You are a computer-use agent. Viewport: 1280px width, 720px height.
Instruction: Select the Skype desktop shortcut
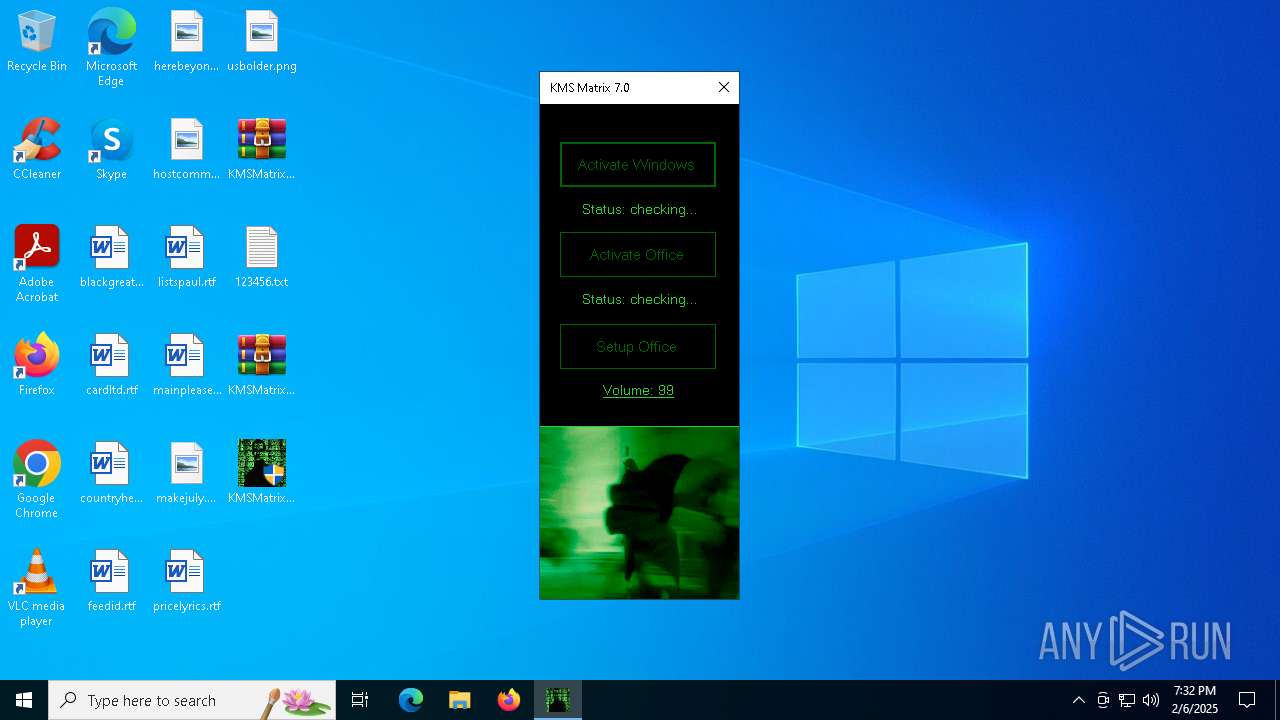(x=111, y=150)
